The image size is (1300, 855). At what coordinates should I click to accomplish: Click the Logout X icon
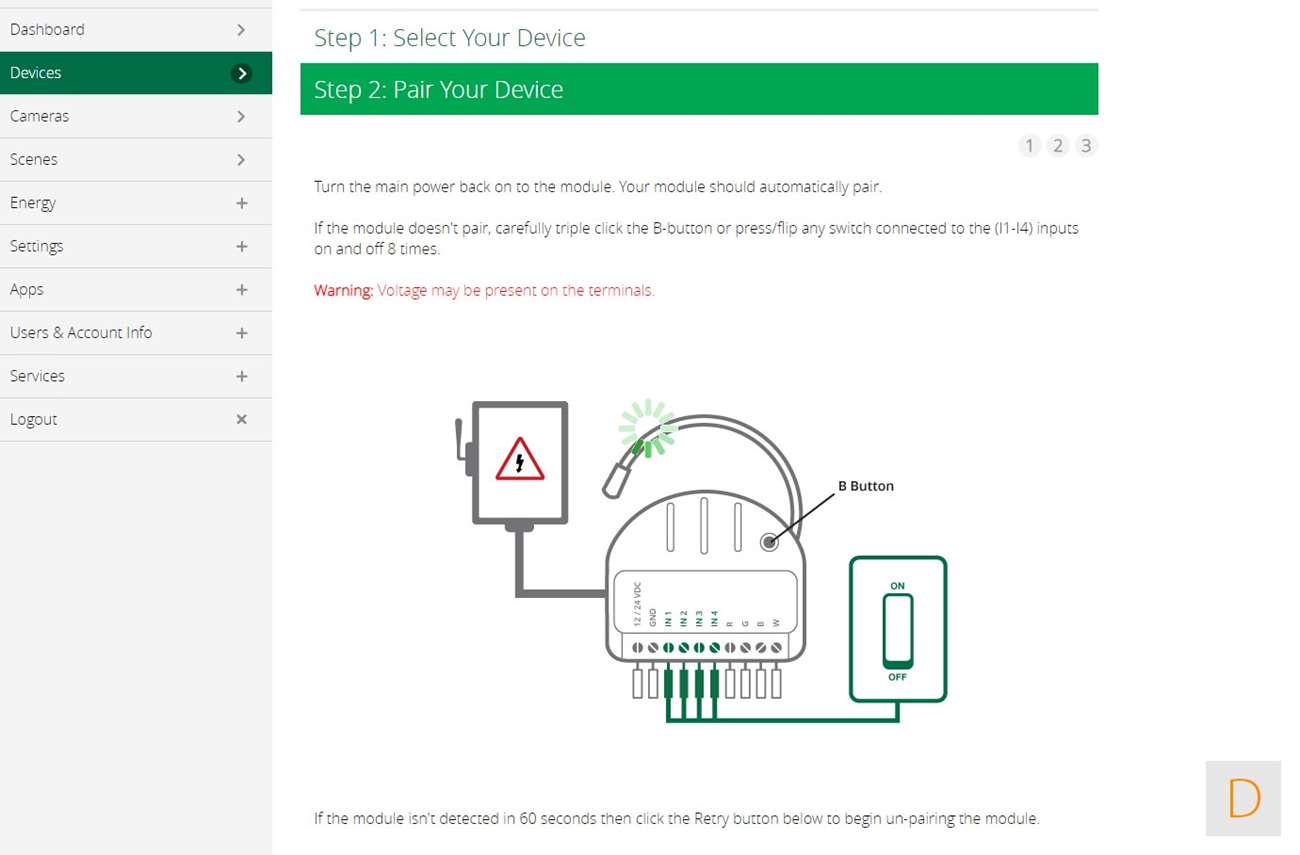pos(241,420)
